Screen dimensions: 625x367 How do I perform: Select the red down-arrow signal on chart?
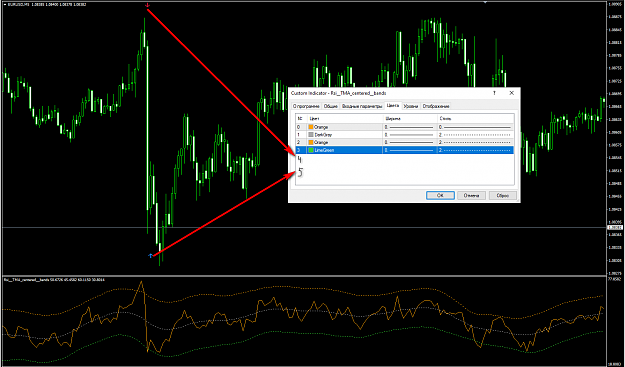tap(147, 6)
